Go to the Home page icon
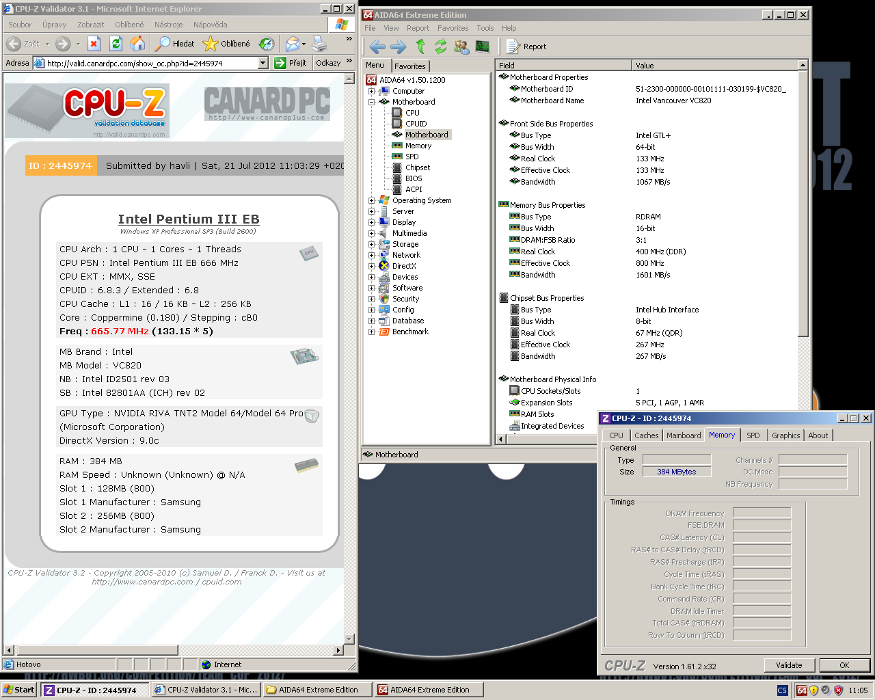875x700 pixels. 137,44
